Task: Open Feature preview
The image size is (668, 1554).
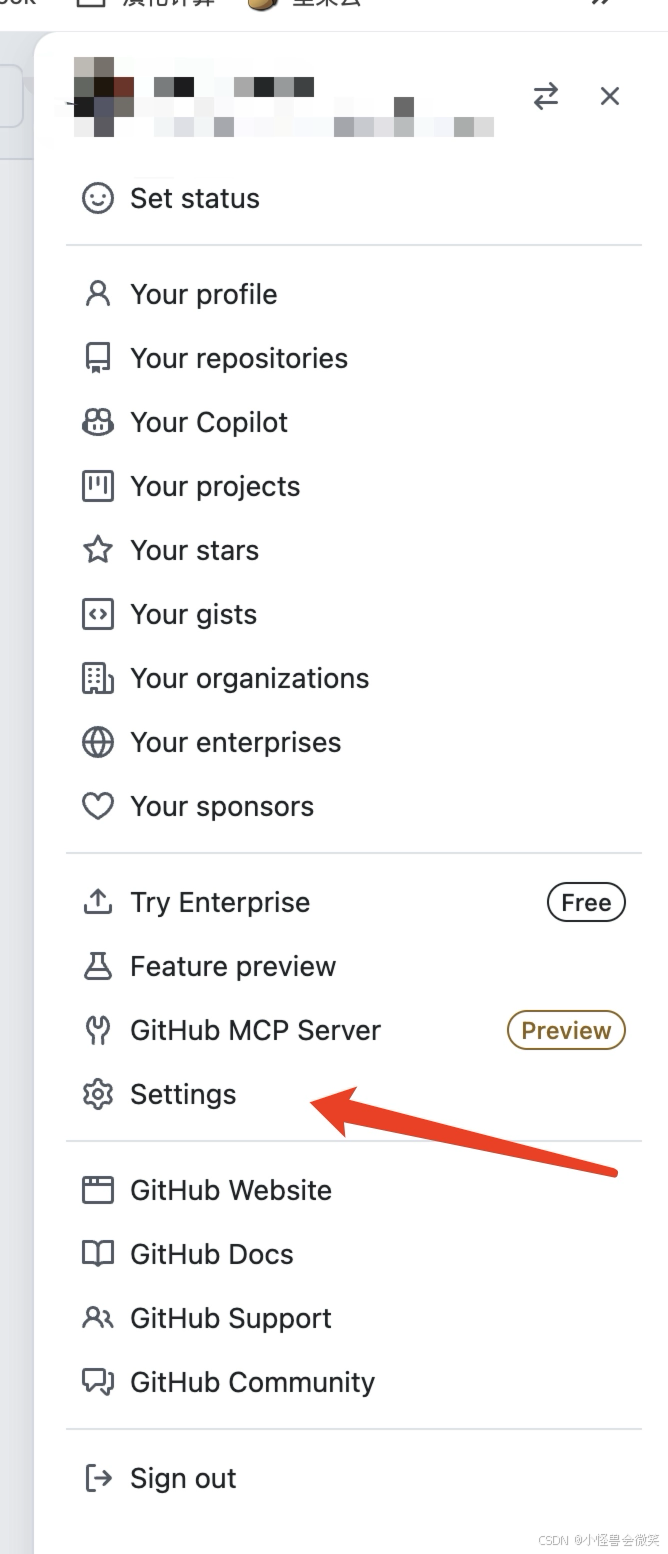Action: [x=232, y=966]
